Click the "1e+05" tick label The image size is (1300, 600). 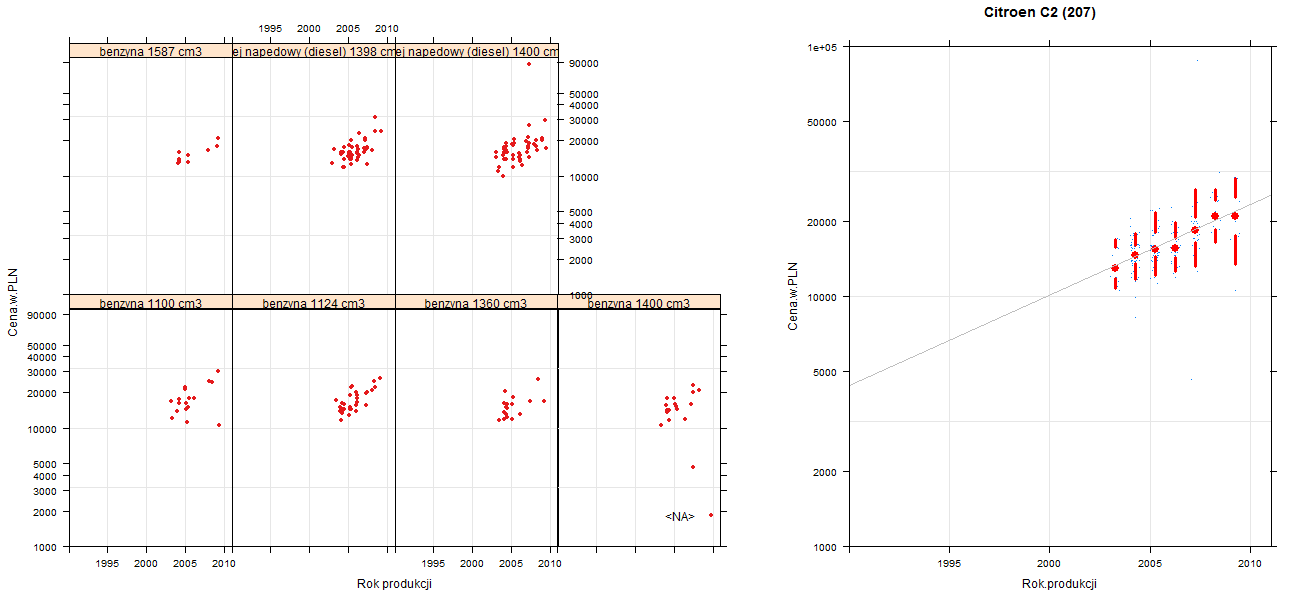(824, 47)
